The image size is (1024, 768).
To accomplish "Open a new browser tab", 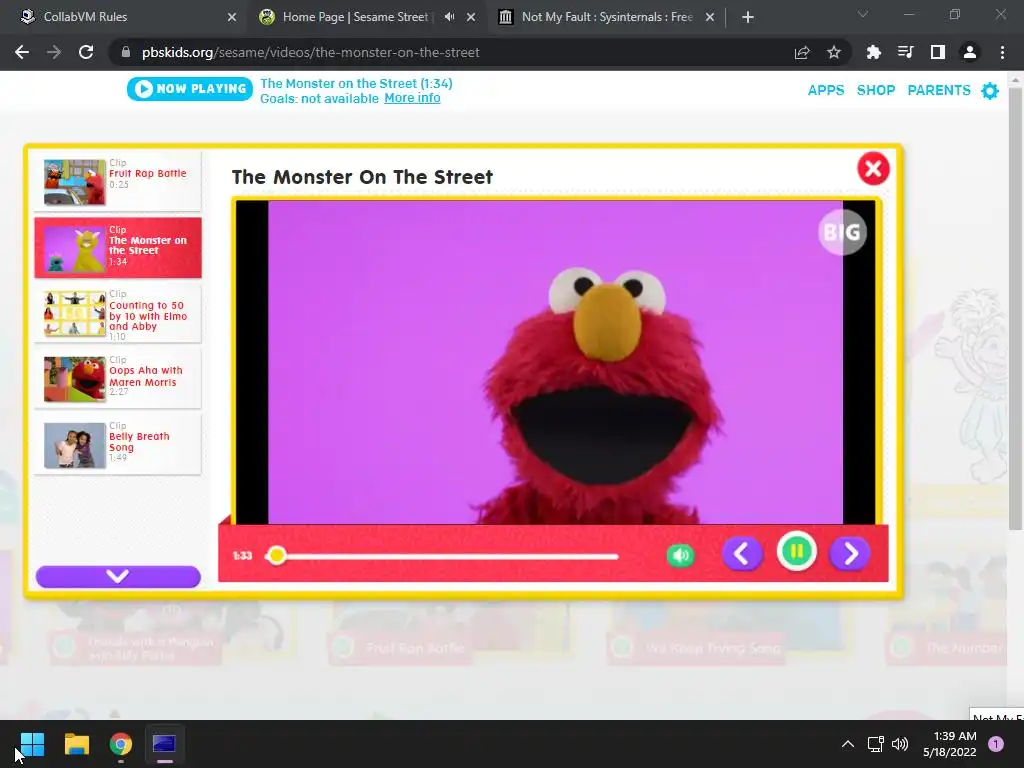I will coord(748,18).
